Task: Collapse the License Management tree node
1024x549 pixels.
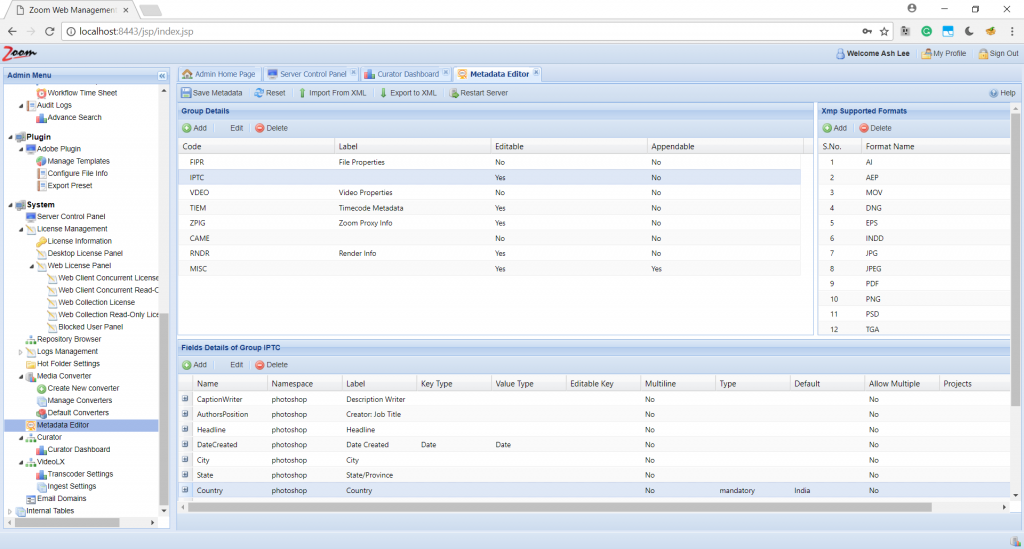Action: coord(21,229)
